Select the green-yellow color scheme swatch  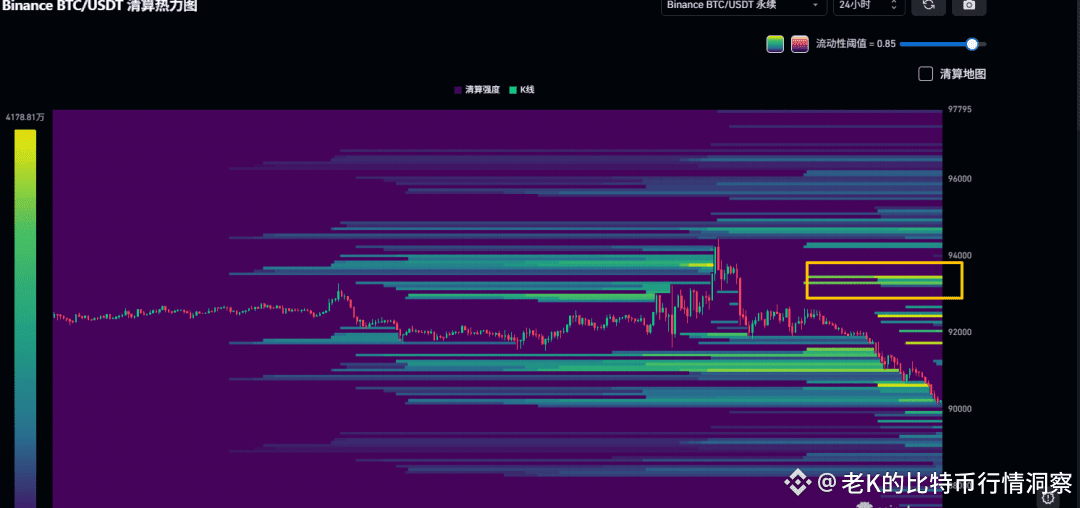(x=775, y=44)
